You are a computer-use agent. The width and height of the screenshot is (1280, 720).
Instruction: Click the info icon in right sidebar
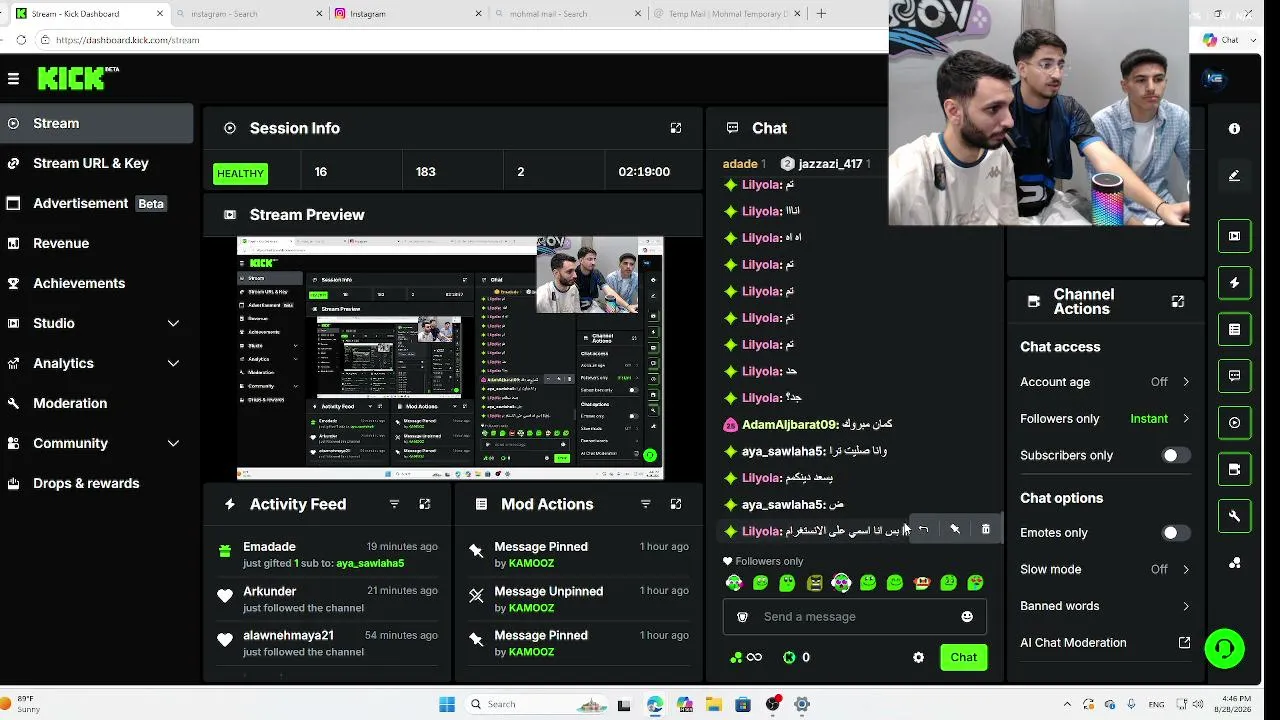click(1235, 129)
